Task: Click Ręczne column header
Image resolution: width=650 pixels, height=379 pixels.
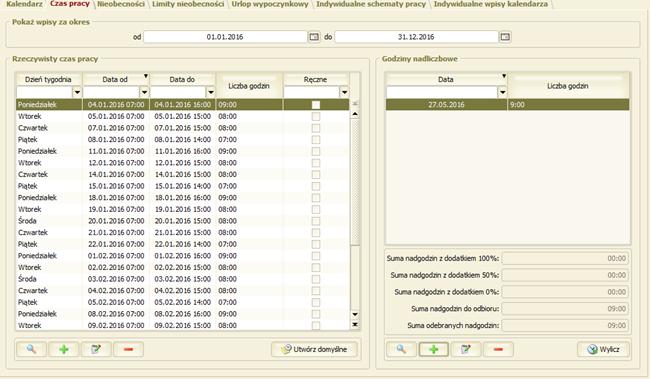Action: tap(315, 79)
